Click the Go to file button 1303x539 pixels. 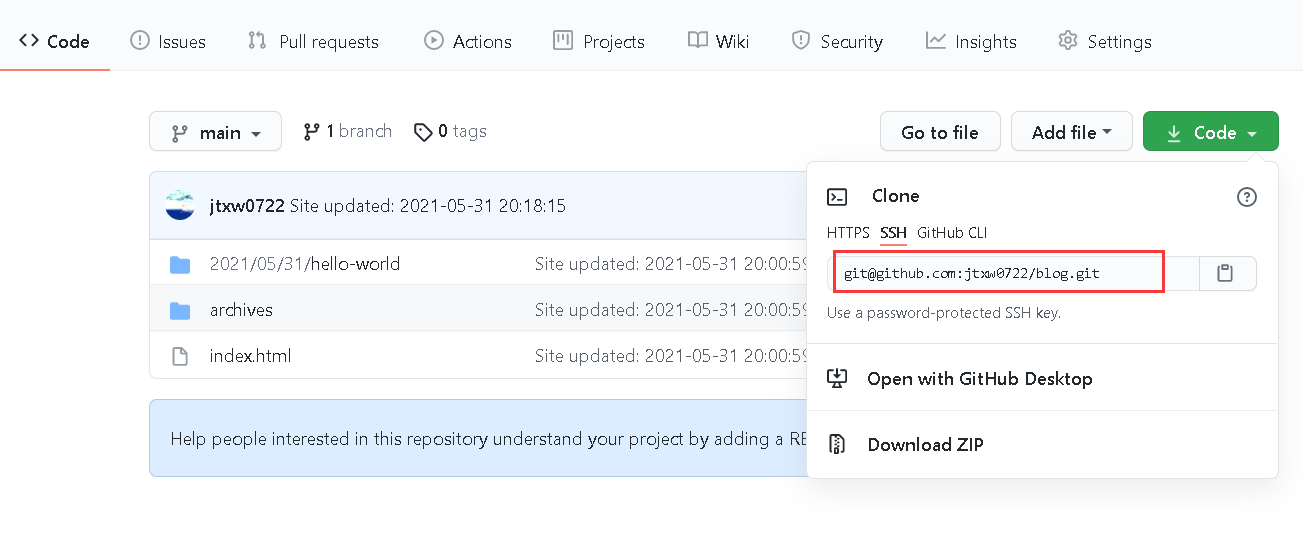coord(939,132)
